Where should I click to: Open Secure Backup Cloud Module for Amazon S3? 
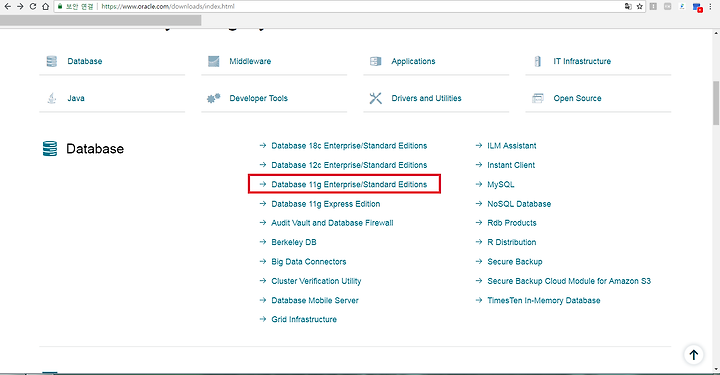pyautogui.click(x=569, y=281)
